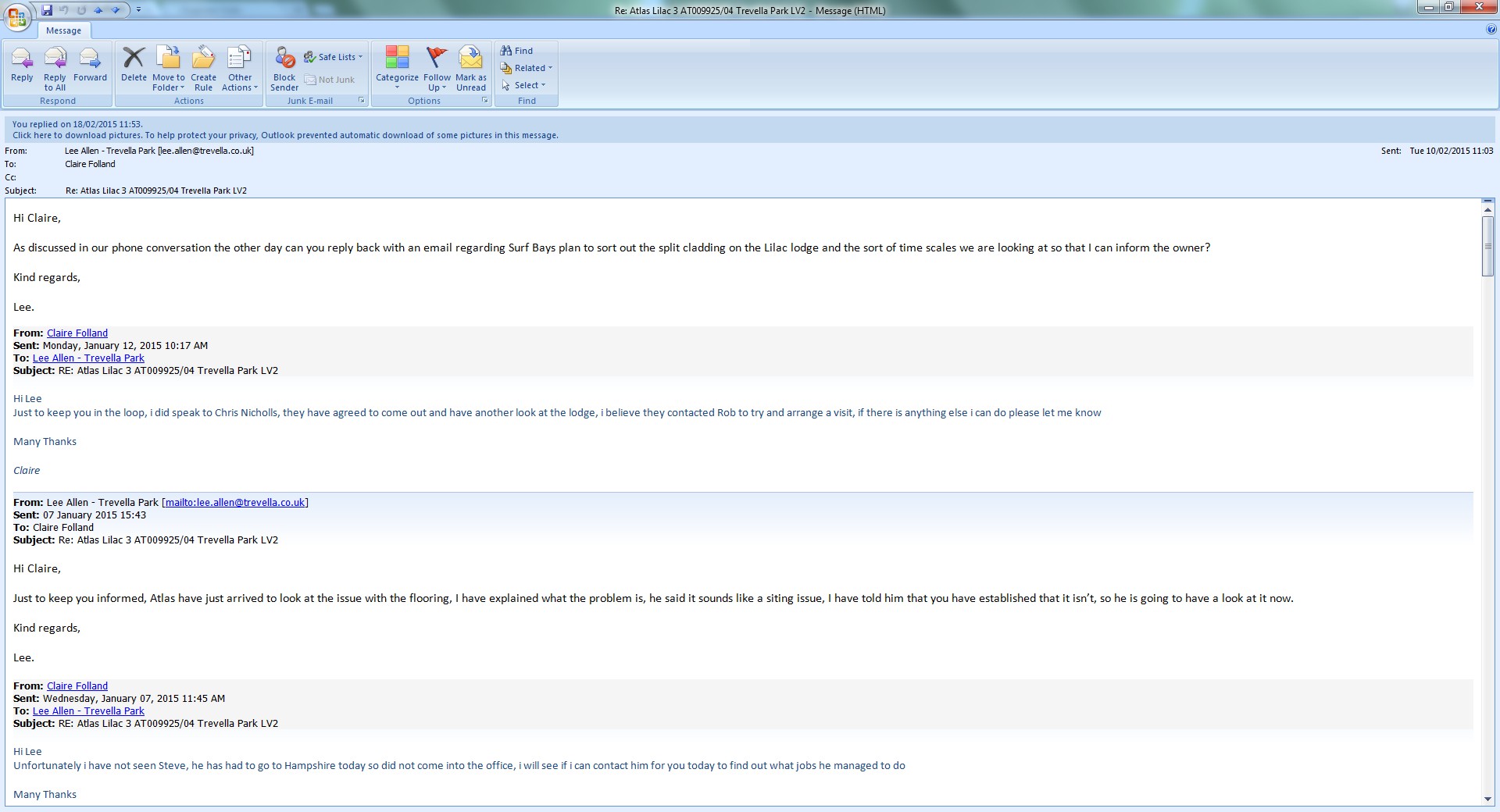
Task: Click the Subject line text in header
Action: pos(156,191)
